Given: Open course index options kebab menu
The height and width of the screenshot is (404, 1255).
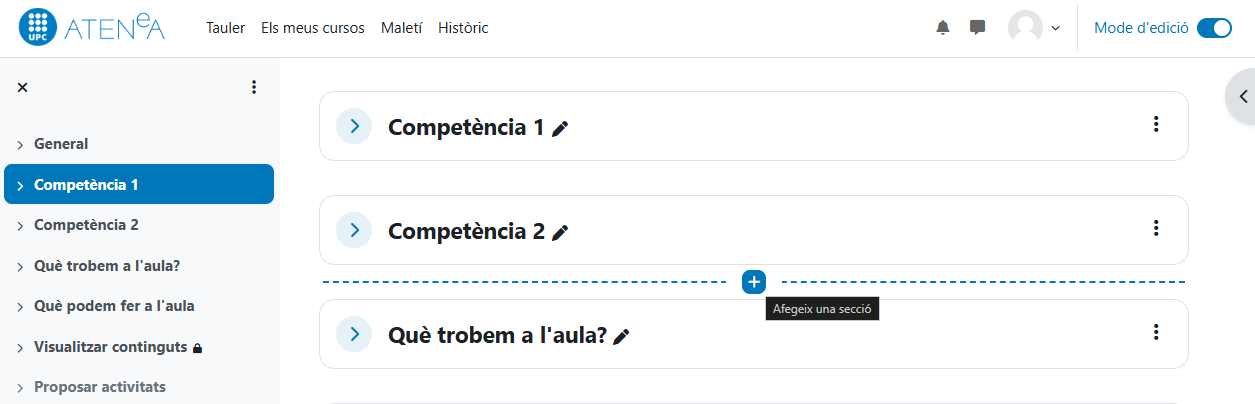Looking at the screenshot, I should pyautogui.click(x=254, y=87).
